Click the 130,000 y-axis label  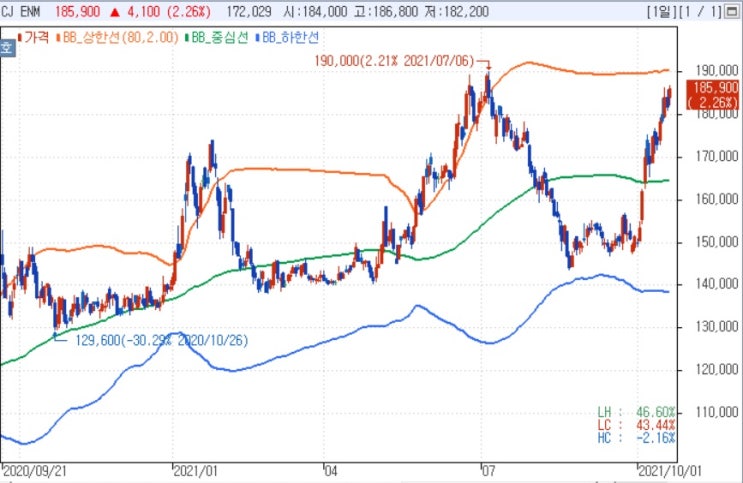[x=717, y=327]
